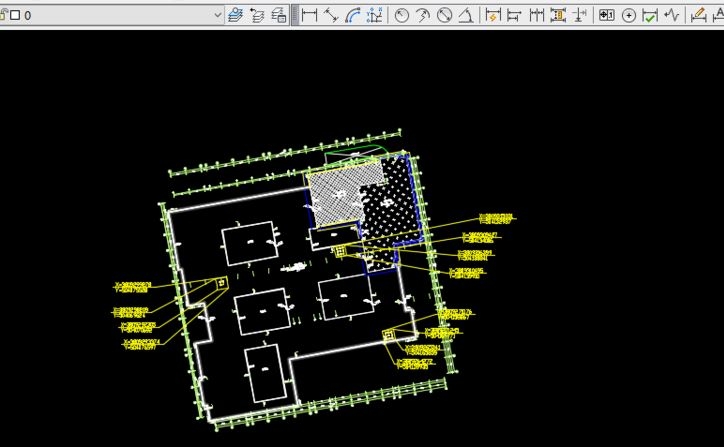Expand the layer list dropdown arrow
Viewport: 724px width, 447px height.
(218, 15)
